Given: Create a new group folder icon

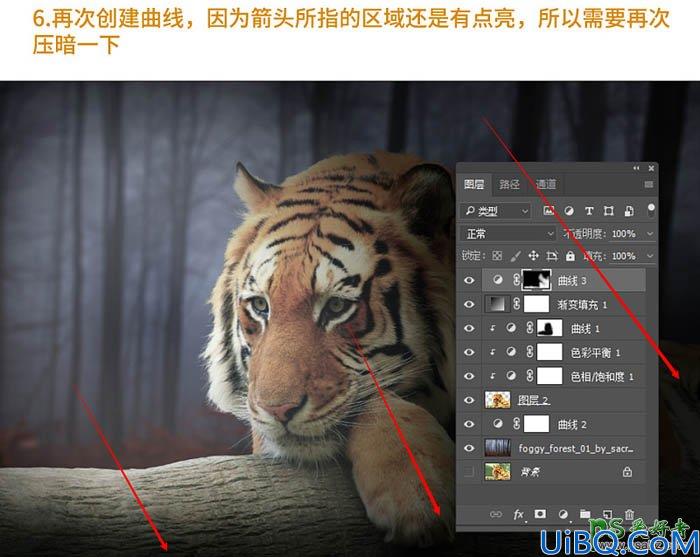Looking at the screenshot, I should pos(585,514).
